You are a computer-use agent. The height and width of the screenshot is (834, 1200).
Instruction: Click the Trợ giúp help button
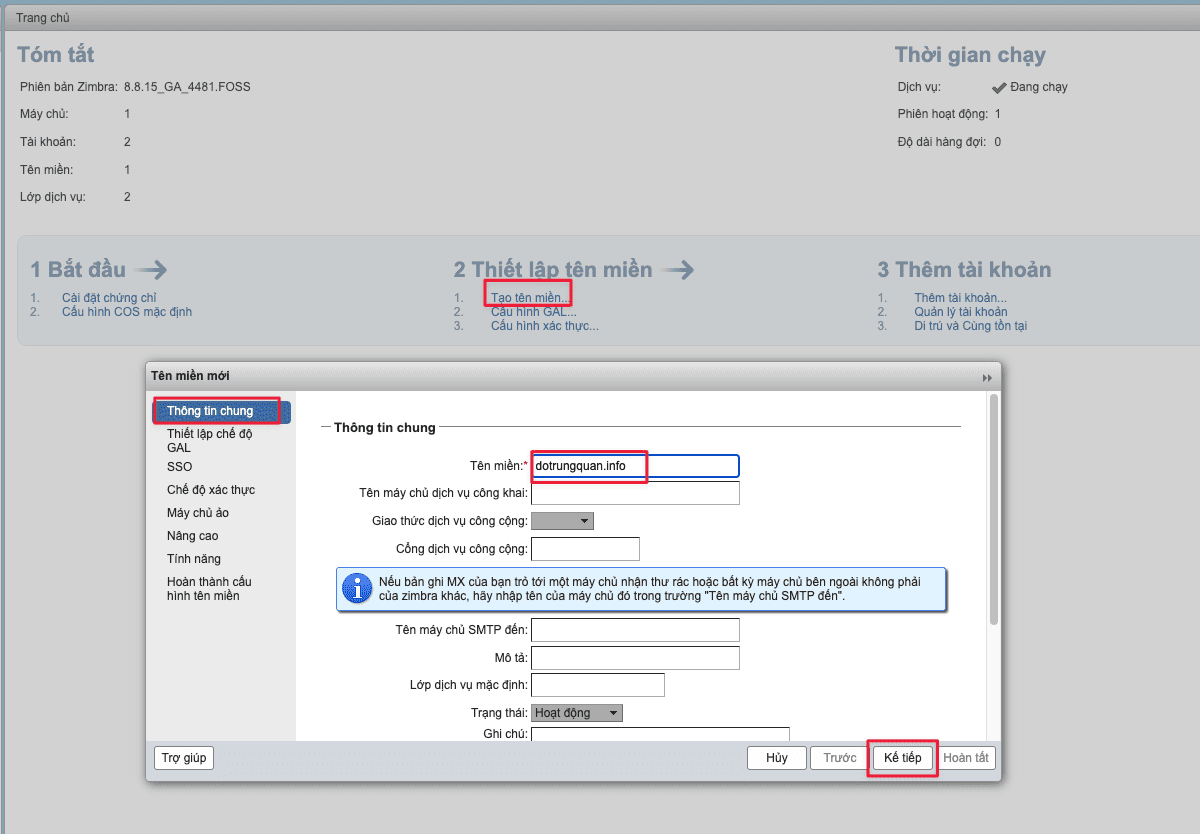coord(184,758)
